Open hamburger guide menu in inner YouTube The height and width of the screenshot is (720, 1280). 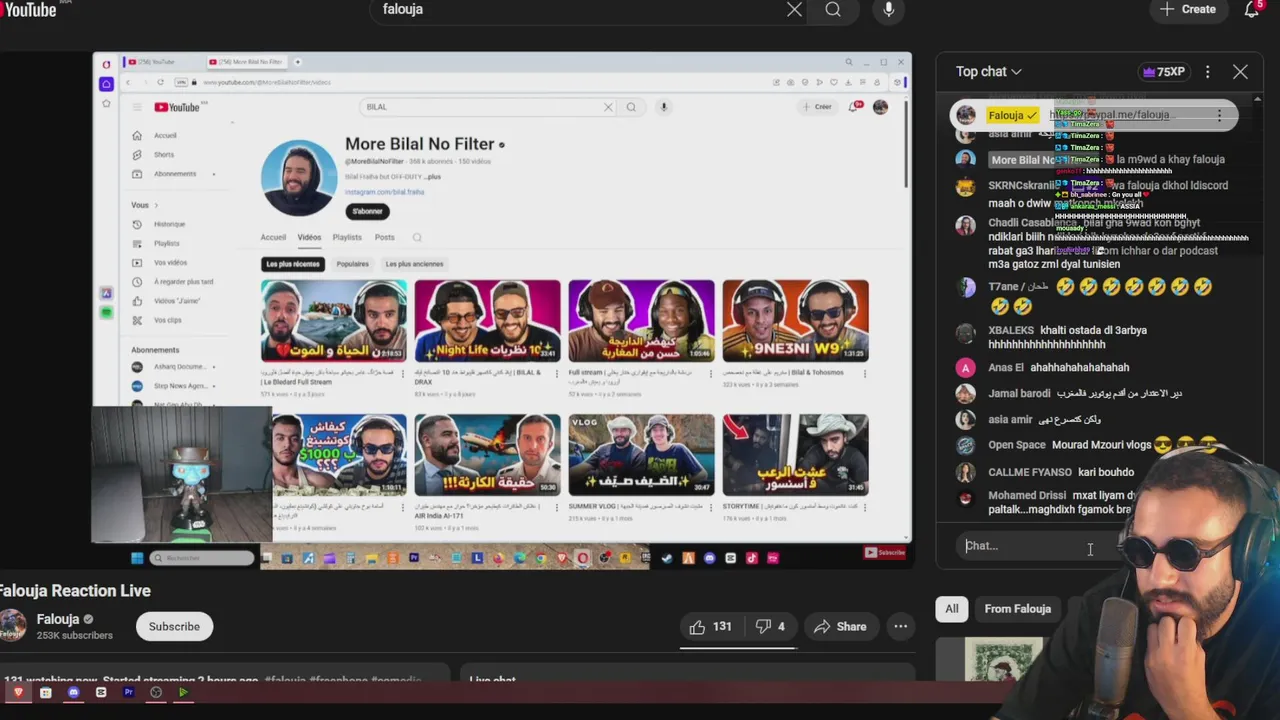[x=137, y=107]
